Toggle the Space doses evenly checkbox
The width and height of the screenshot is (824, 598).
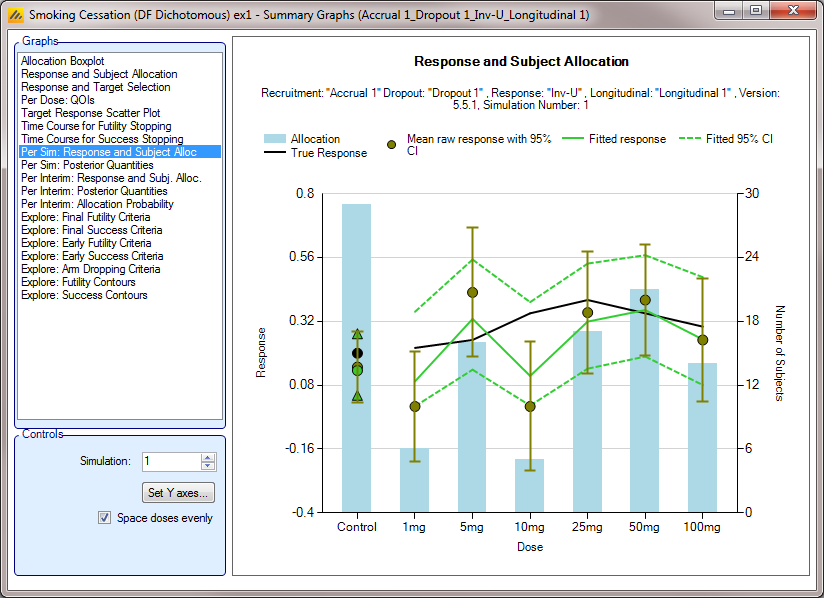pos(104,518)
